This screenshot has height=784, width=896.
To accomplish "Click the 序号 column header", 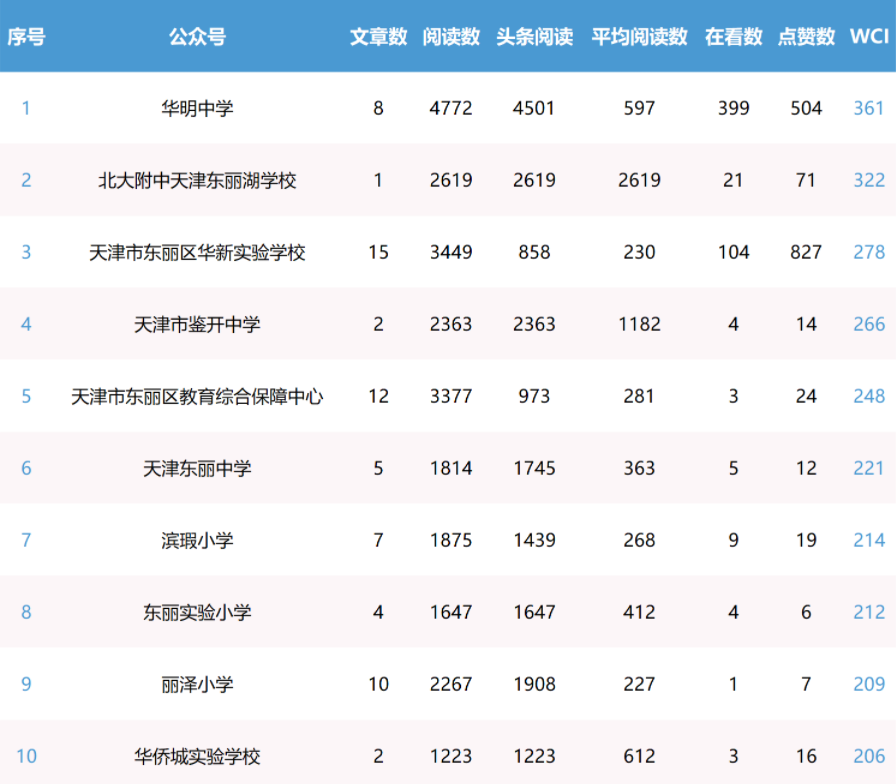I will 26,37.
